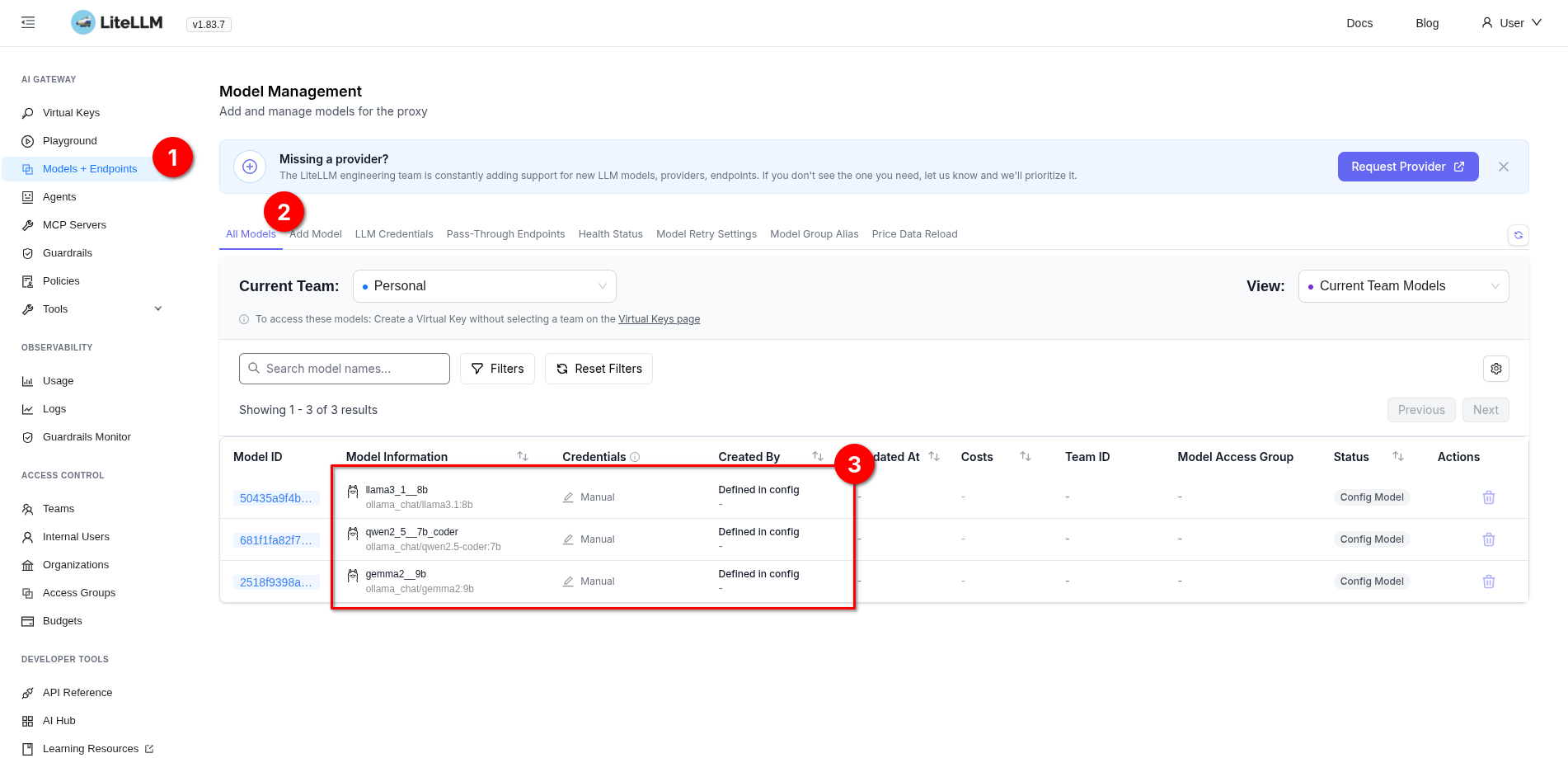This screenshot has width=1568, height=758.
Task: Open the View Current Team Models dropdown
Action: [1404, 286]
